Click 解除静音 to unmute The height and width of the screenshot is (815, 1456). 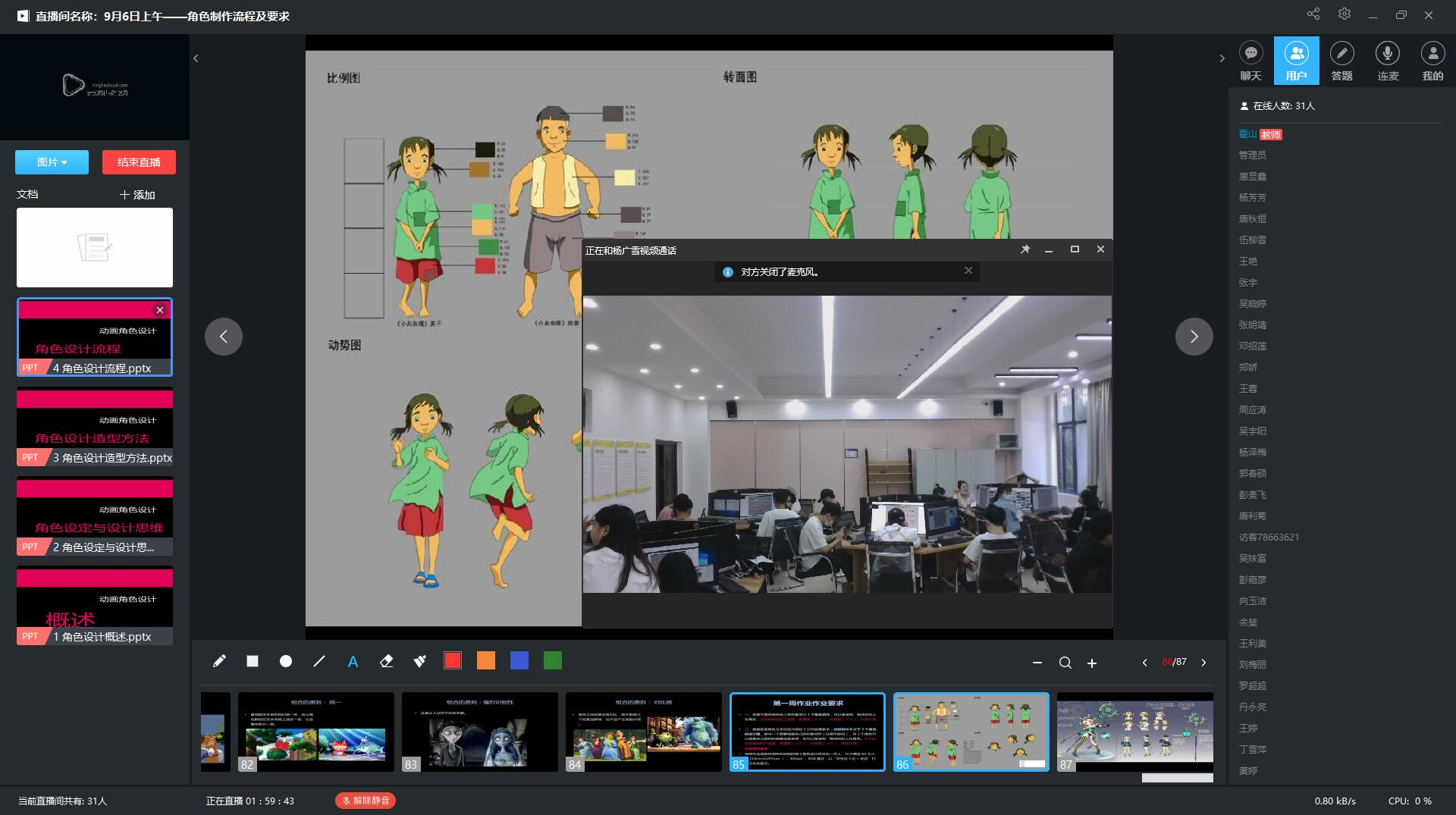[x=366, y=801]
